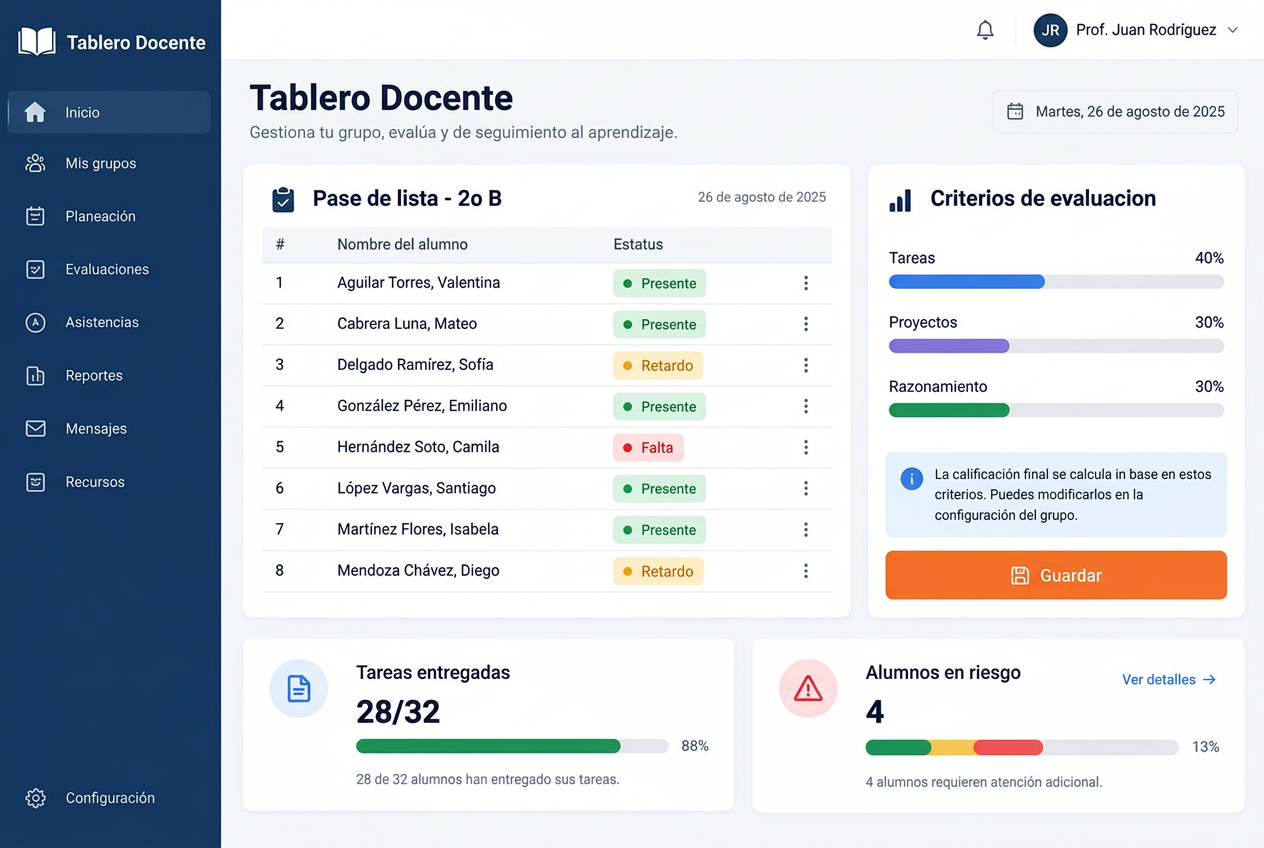Click the Alumnos en riesgo warning icon
The height and width of the screenshot is (848, 1264).
(x=808, y=688)
